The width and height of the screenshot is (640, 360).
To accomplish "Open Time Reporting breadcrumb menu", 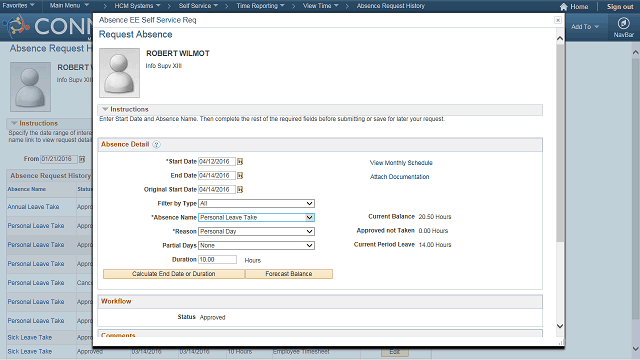I will [x=260, y=6].
